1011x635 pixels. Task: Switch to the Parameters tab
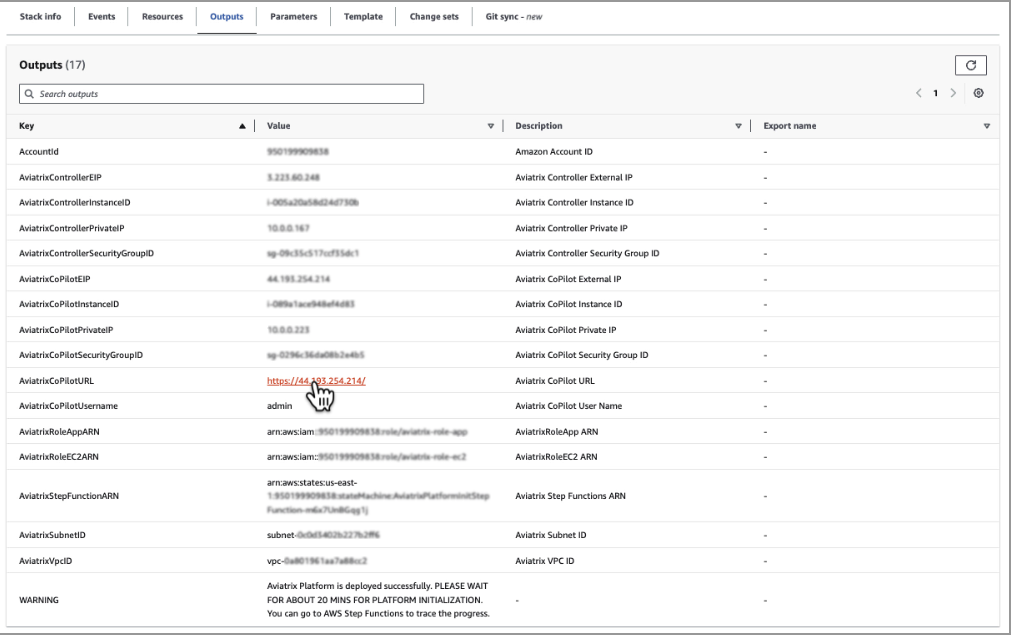point(293,17)
